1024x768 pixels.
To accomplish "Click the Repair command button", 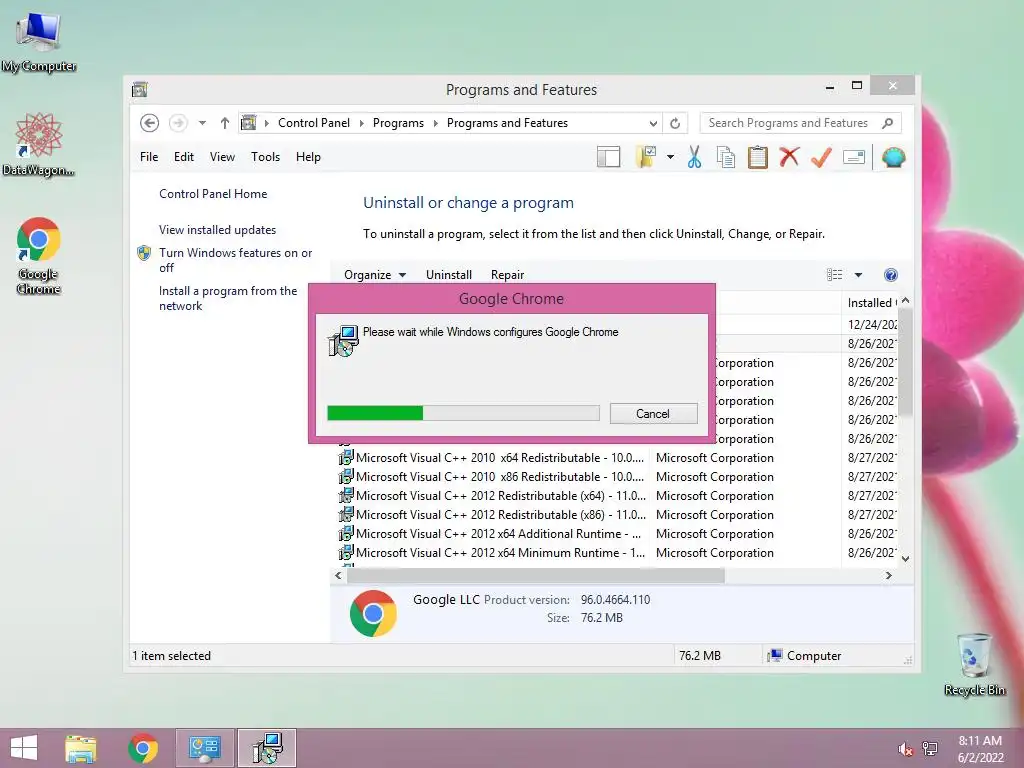I will (x=507, y=275).
